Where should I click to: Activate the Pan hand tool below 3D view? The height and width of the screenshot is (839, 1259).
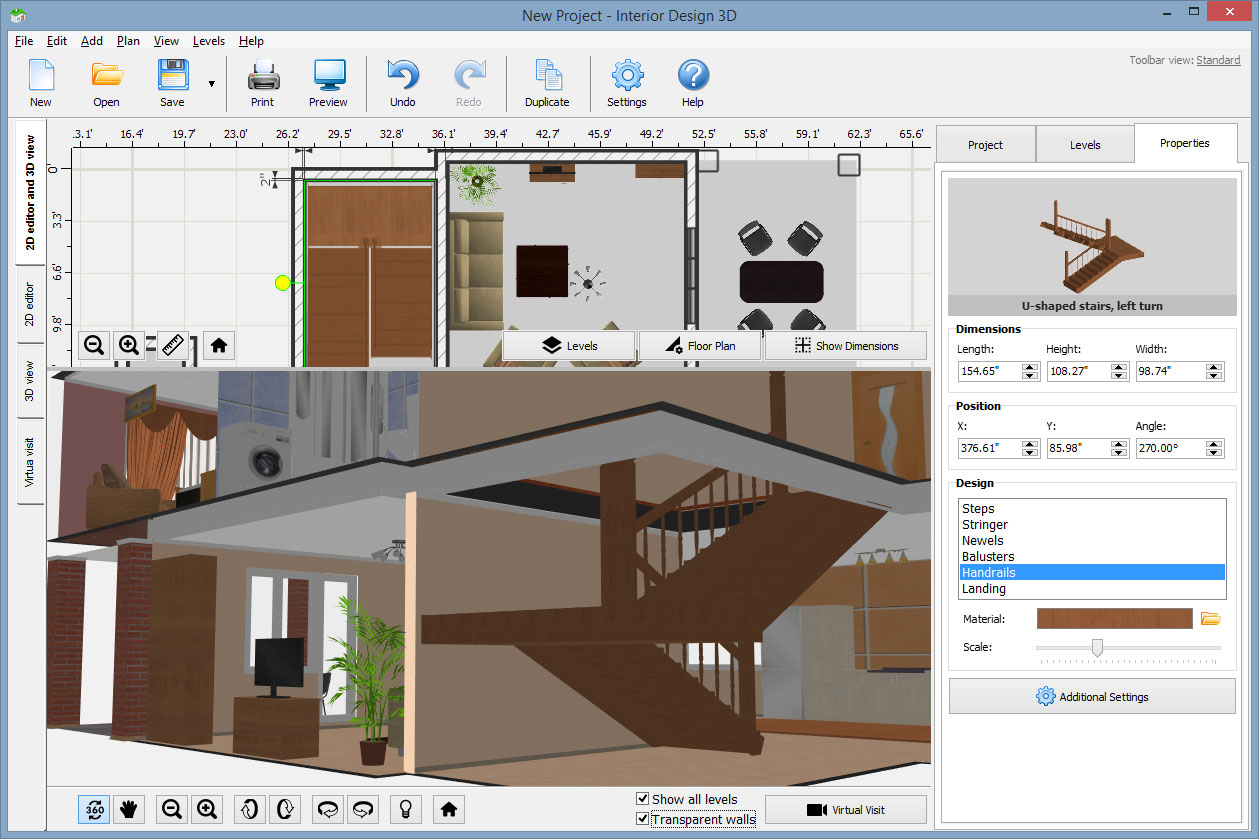click(128, 809)
